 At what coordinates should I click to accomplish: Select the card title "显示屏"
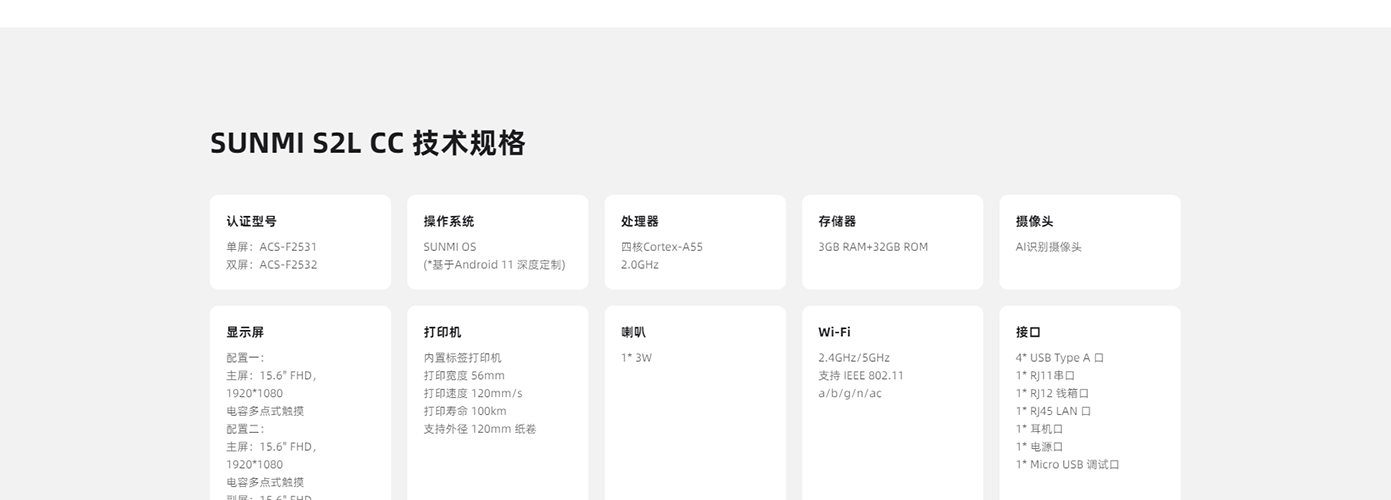tap(245, 332)
